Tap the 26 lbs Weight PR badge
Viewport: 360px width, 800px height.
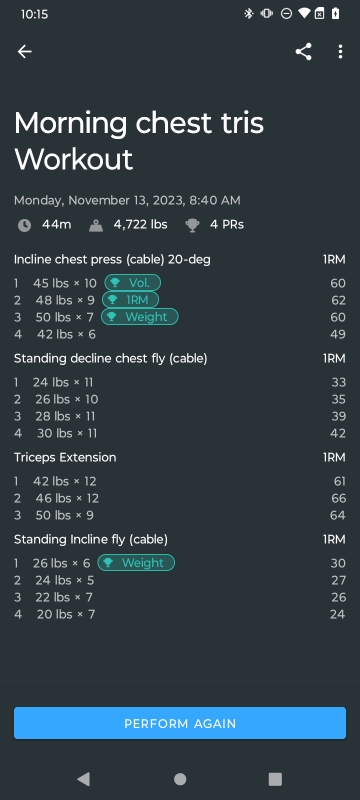136,563
